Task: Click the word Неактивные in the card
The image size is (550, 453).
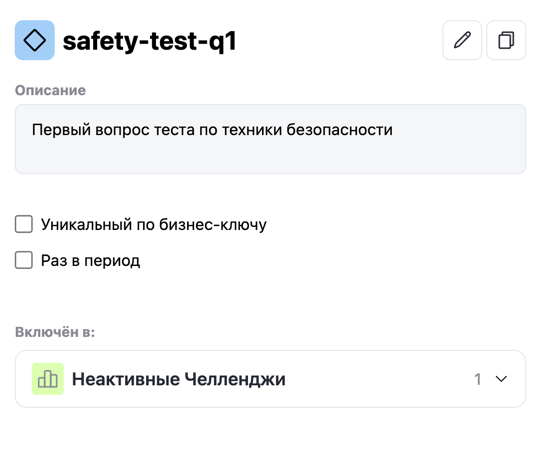Action: [x=126, y=379]
